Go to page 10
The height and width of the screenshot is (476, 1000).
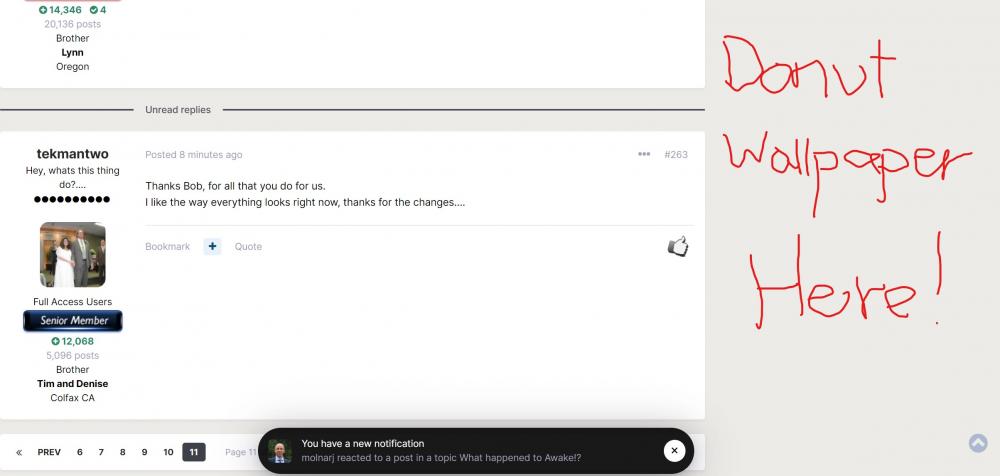[168, 452]
